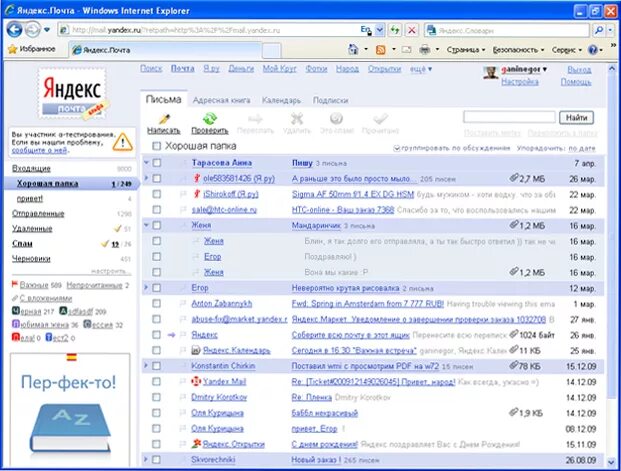Screen dimensions: 621x471
Task: Click the Это спам icon
Action: (x=336, y=118)
